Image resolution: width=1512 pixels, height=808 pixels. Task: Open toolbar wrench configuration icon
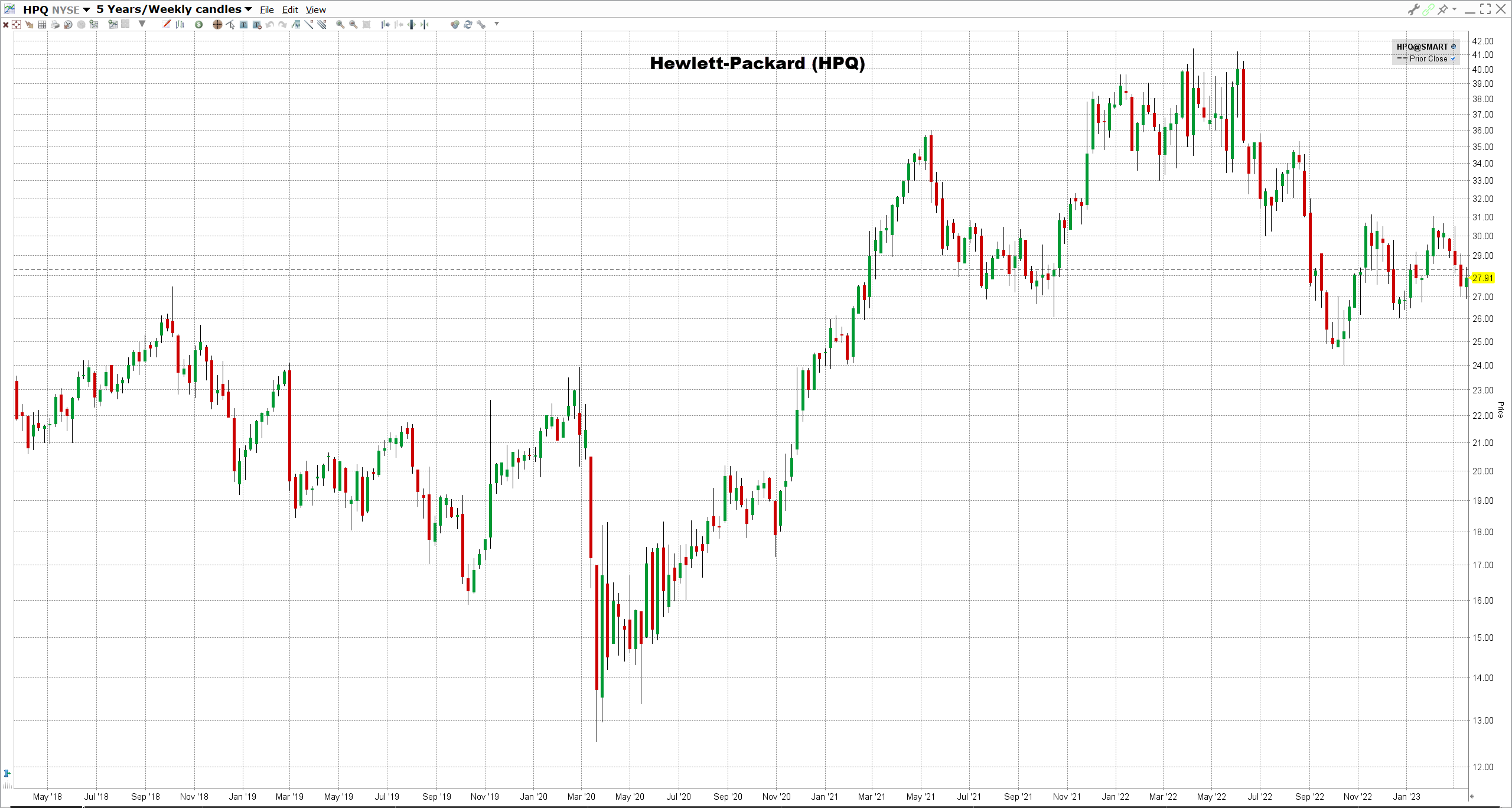pos(481,24)
